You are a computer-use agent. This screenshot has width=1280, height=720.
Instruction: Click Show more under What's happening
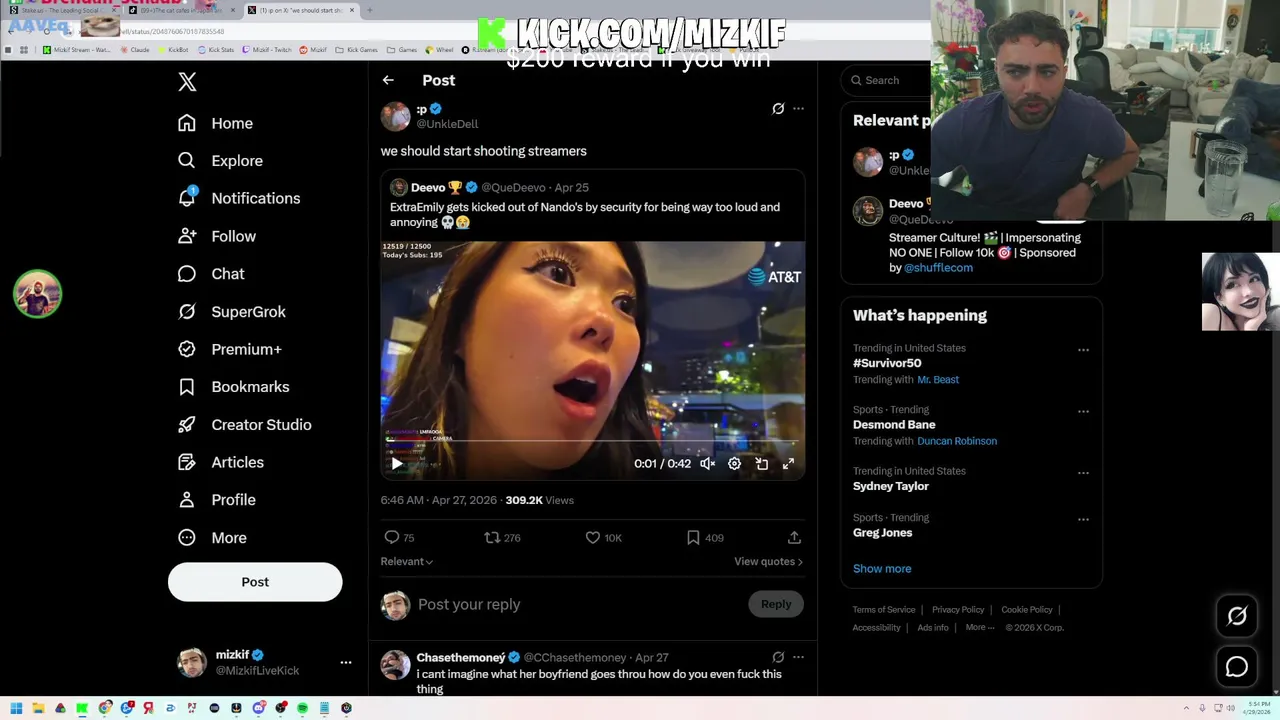882,569
